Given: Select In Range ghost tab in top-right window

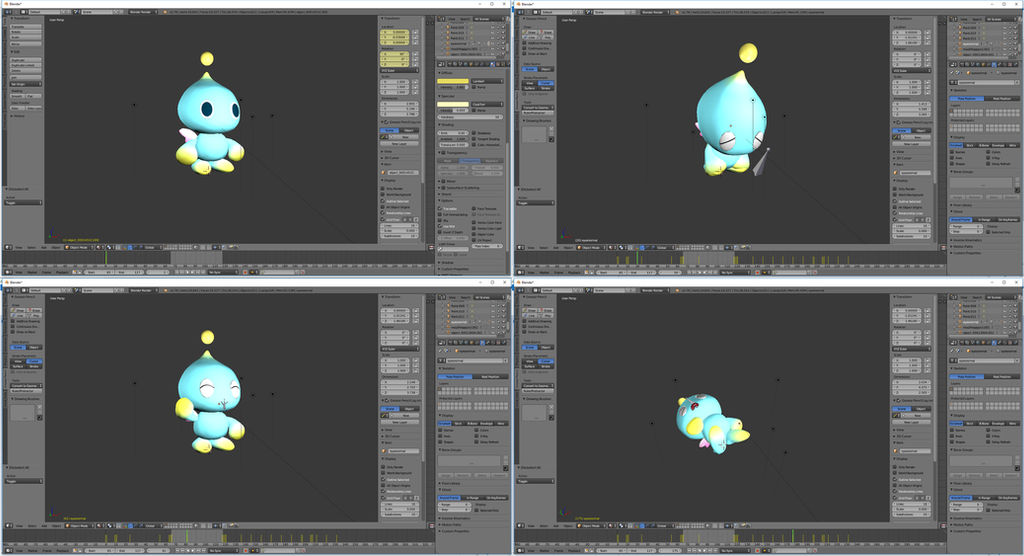Looking at the screenshot, I should [x=984, y=220].
